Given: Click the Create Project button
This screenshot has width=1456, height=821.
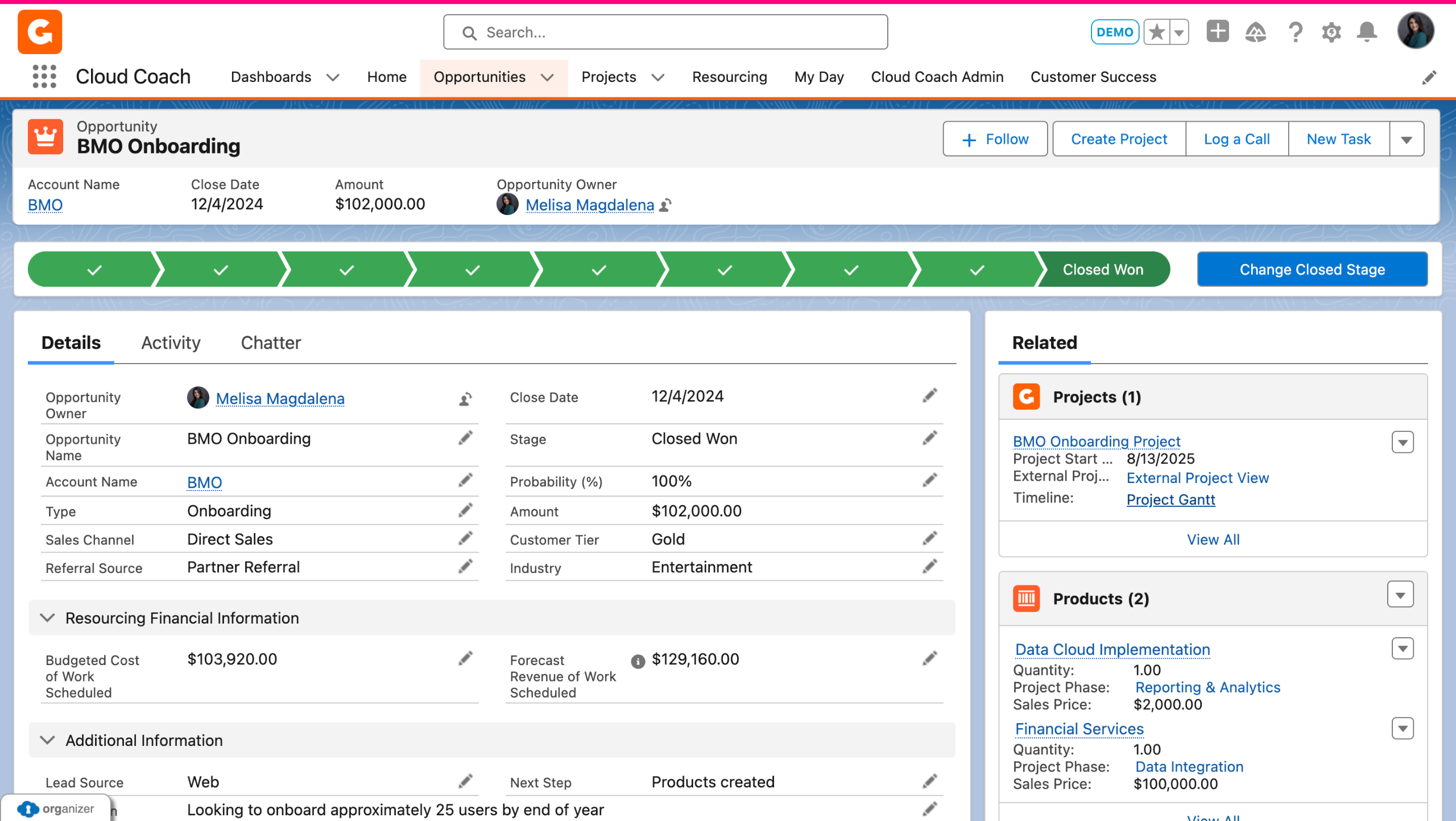Looking at the screenshot, I should tap(1118, 139).
